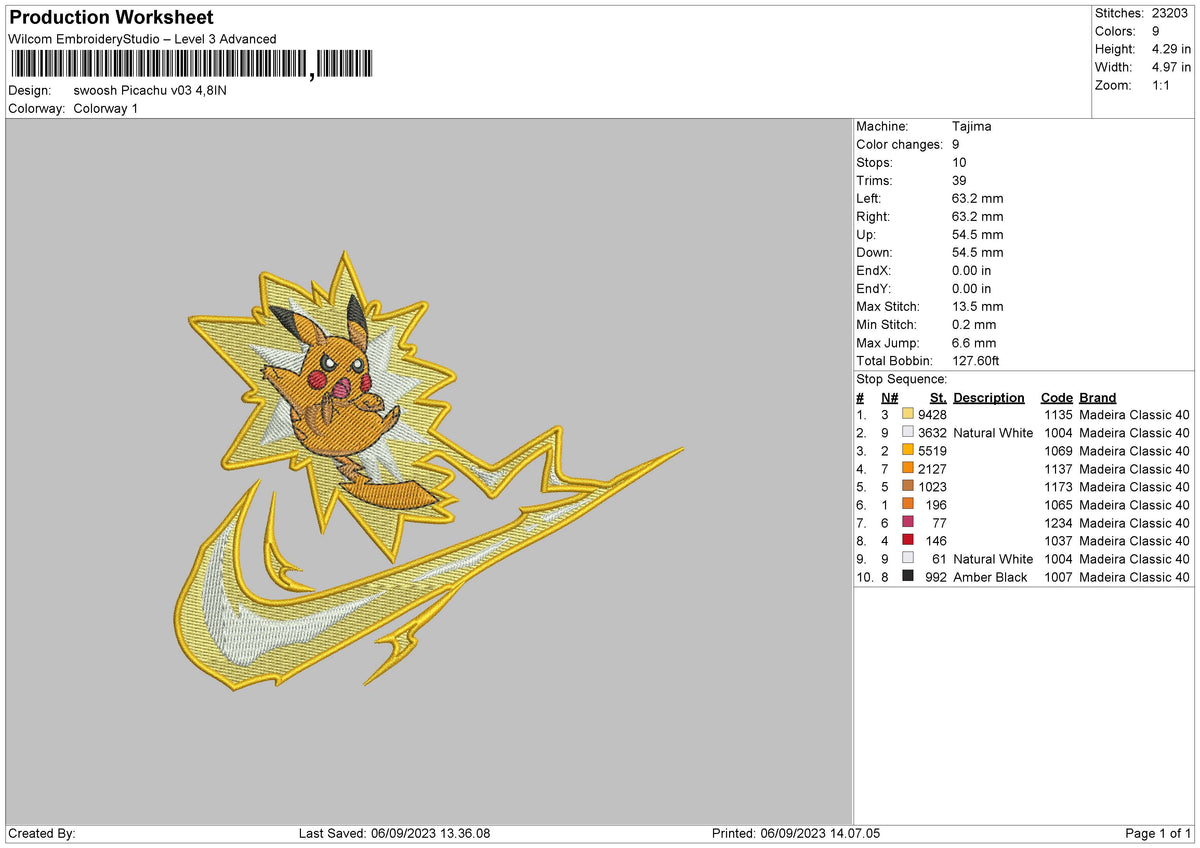
Task: Select the St. column header
Action: pyautogui.click(x=937, y=397)
